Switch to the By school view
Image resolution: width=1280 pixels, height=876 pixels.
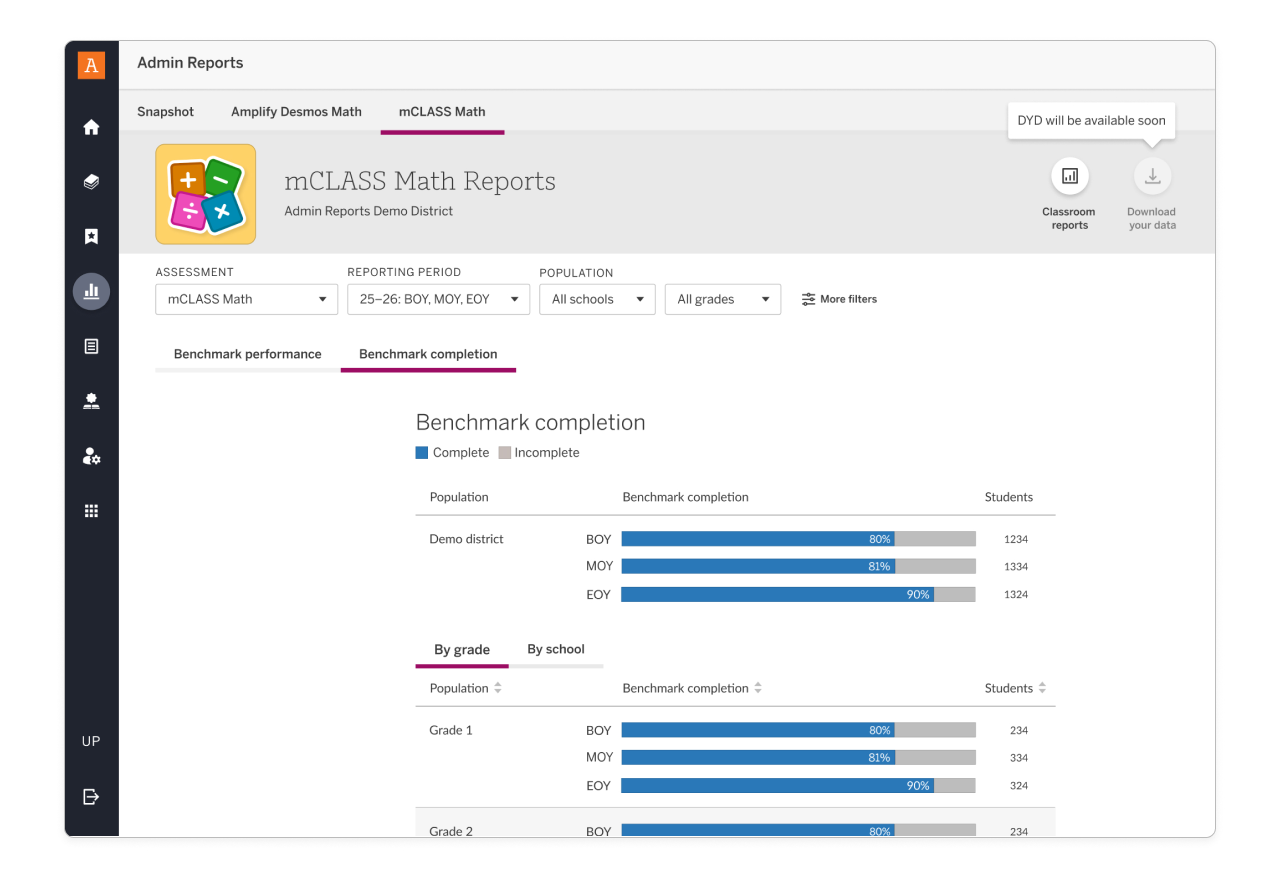(x=557, y=649)
